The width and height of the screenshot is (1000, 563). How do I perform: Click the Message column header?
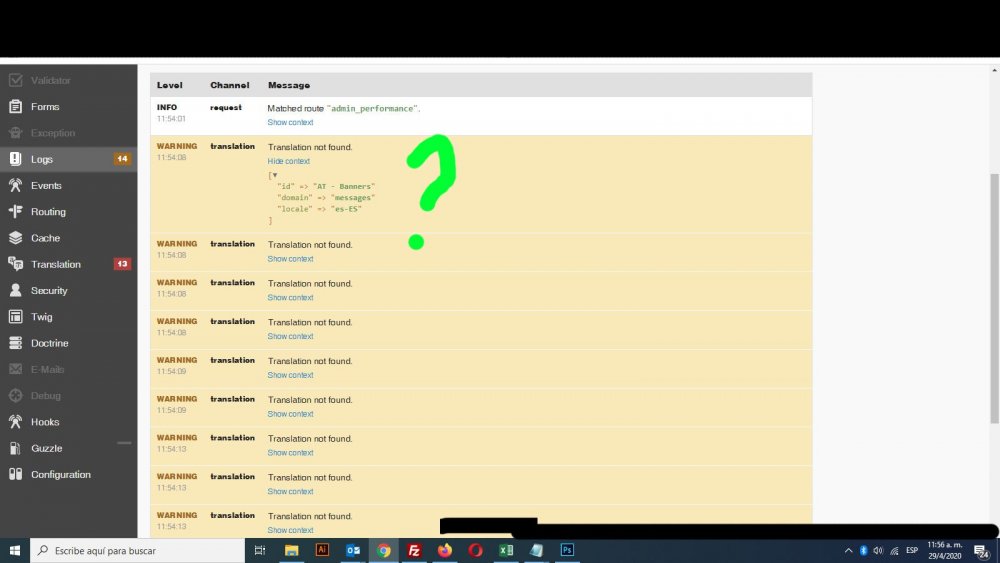click(289, 85)
